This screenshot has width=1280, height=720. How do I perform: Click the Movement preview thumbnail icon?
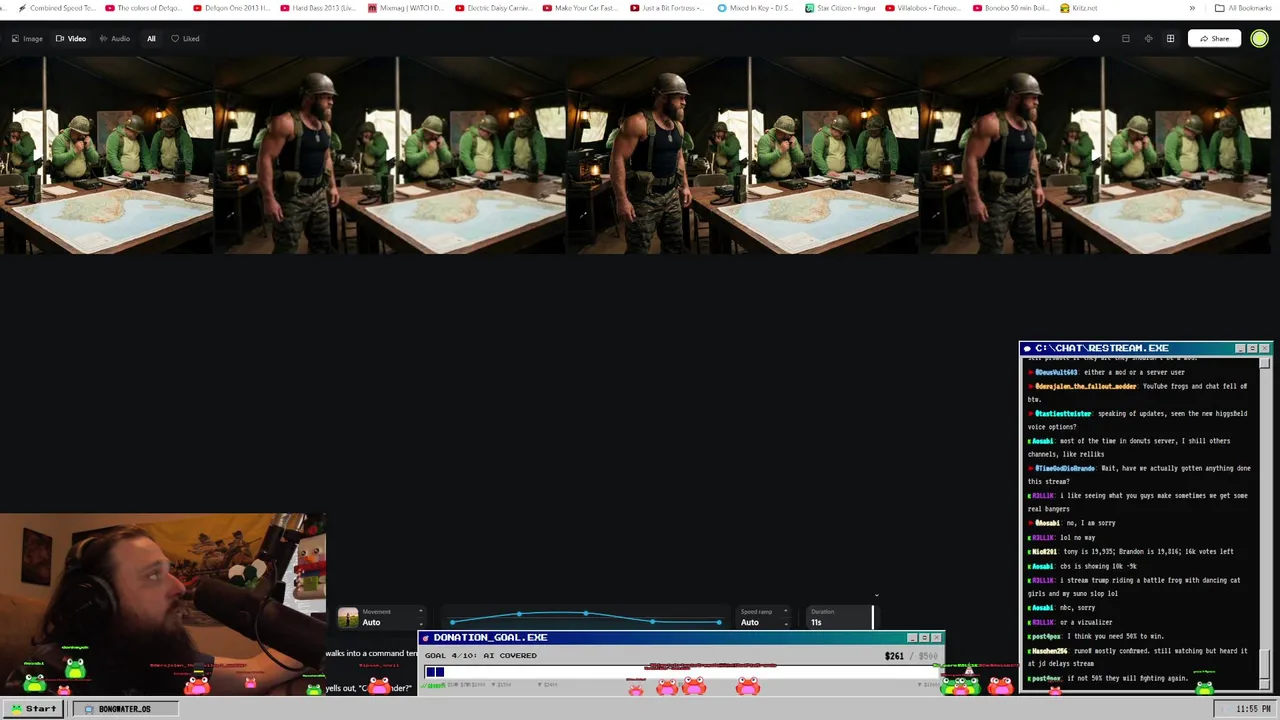(348, 618)
